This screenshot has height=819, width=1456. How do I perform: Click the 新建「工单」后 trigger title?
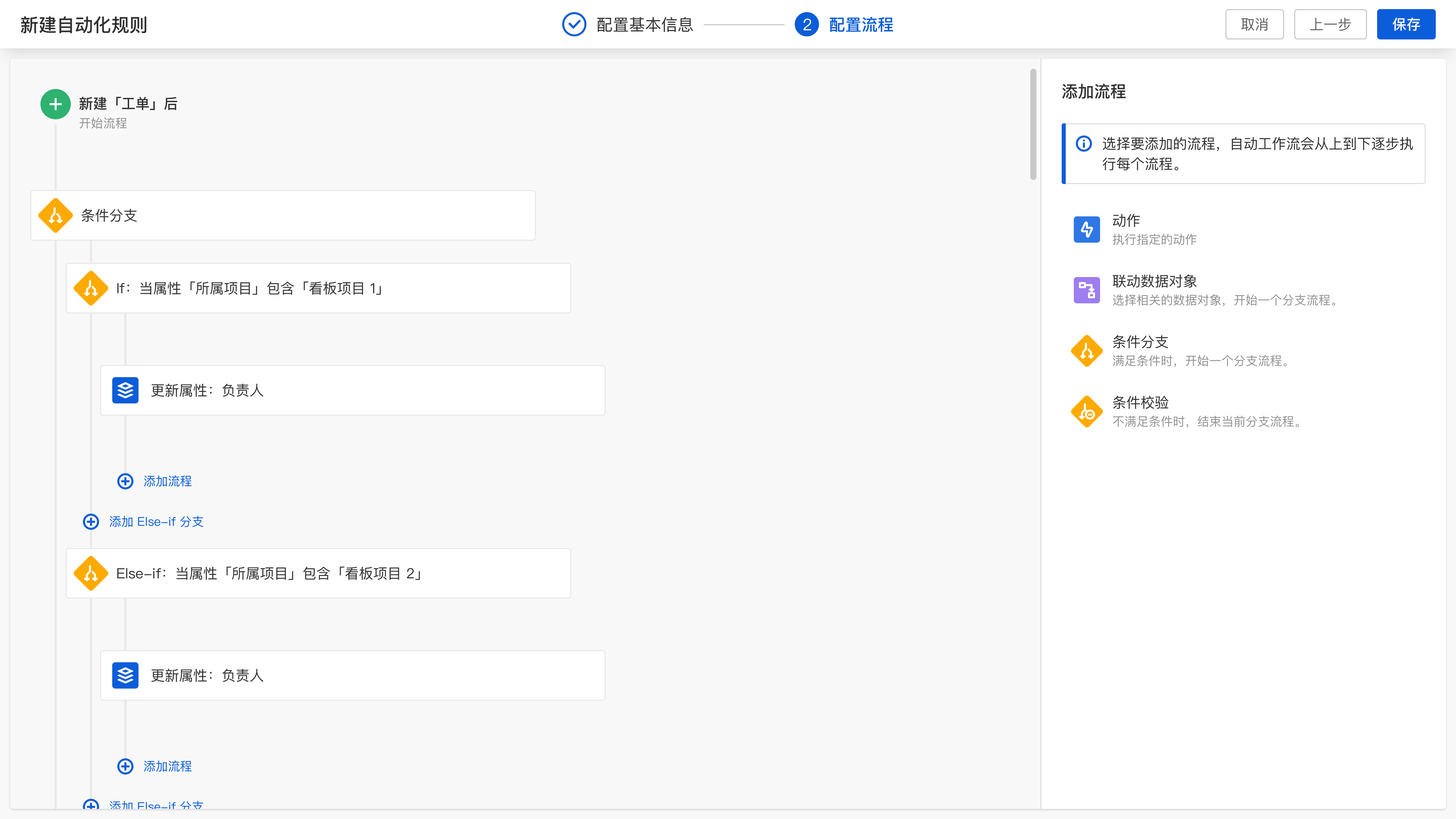click(128, 103)
